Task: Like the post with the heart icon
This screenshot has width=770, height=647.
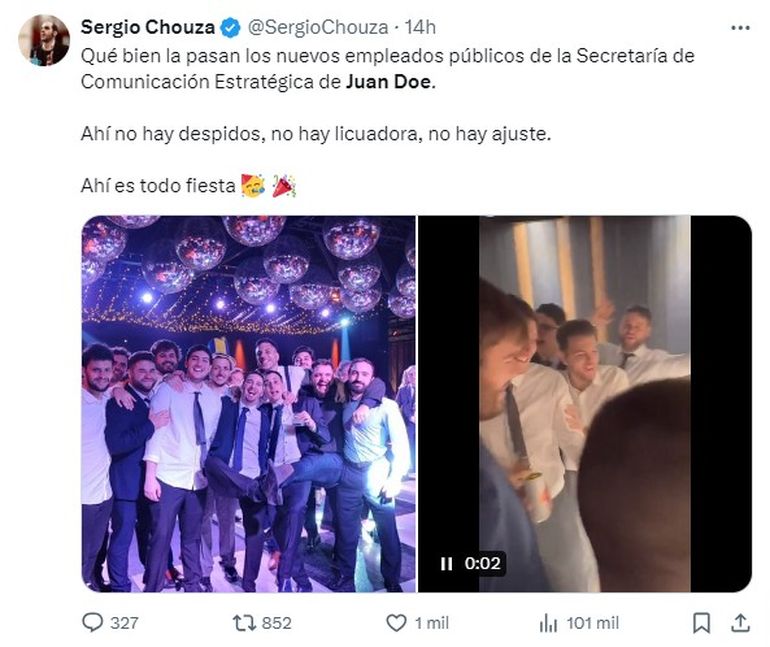Action: point(397,622)
